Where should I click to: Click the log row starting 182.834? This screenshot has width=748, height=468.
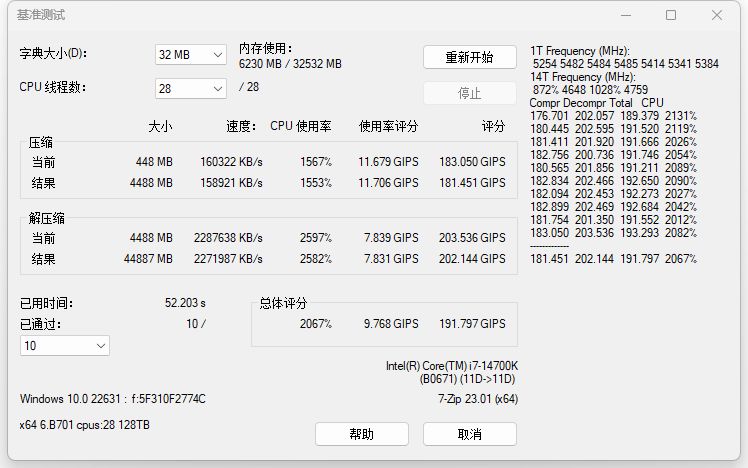(613, 181)
